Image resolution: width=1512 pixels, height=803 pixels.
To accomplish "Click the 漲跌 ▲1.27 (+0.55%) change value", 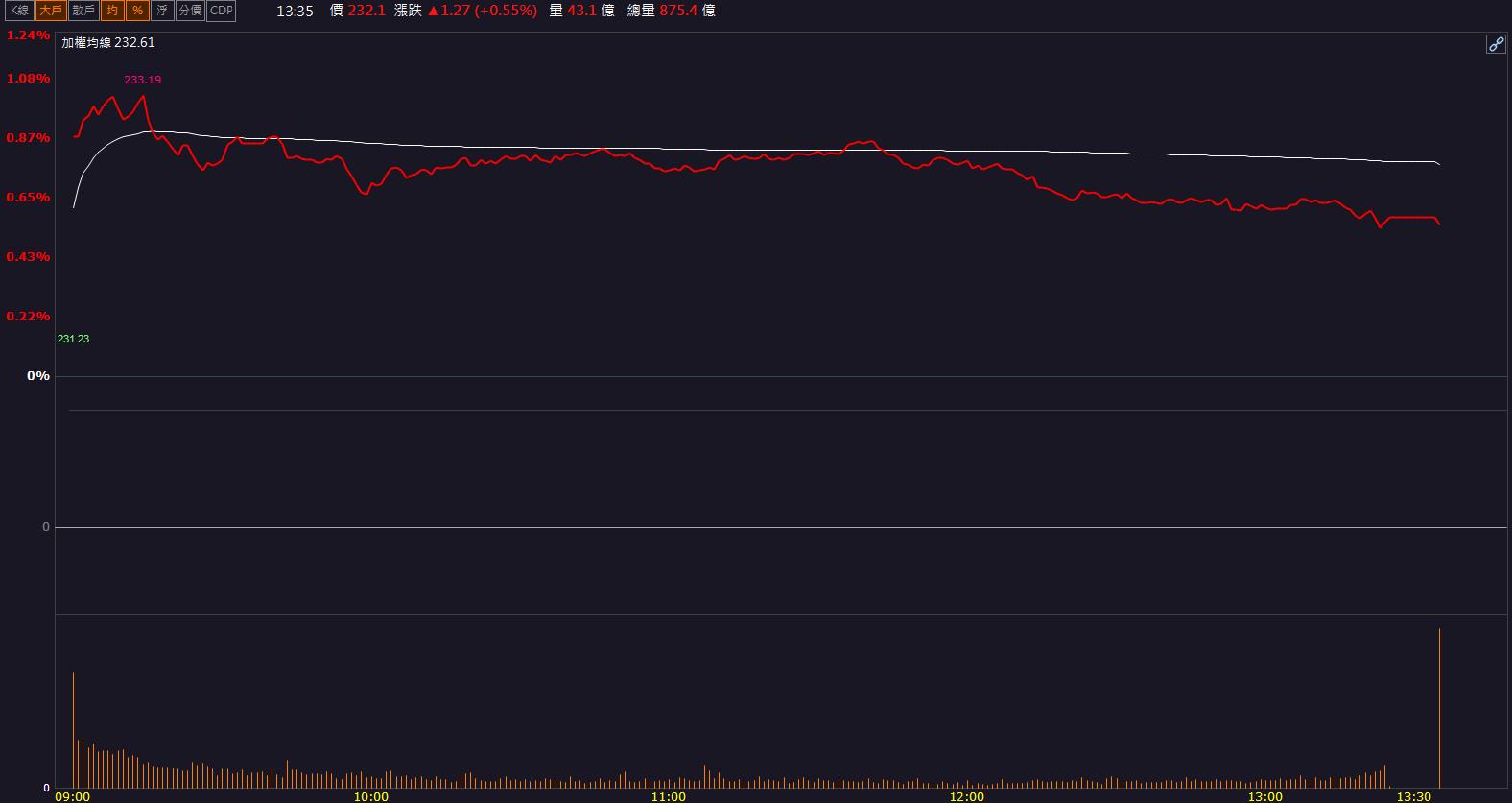I will pyautogui.click(x=465, y=11).
